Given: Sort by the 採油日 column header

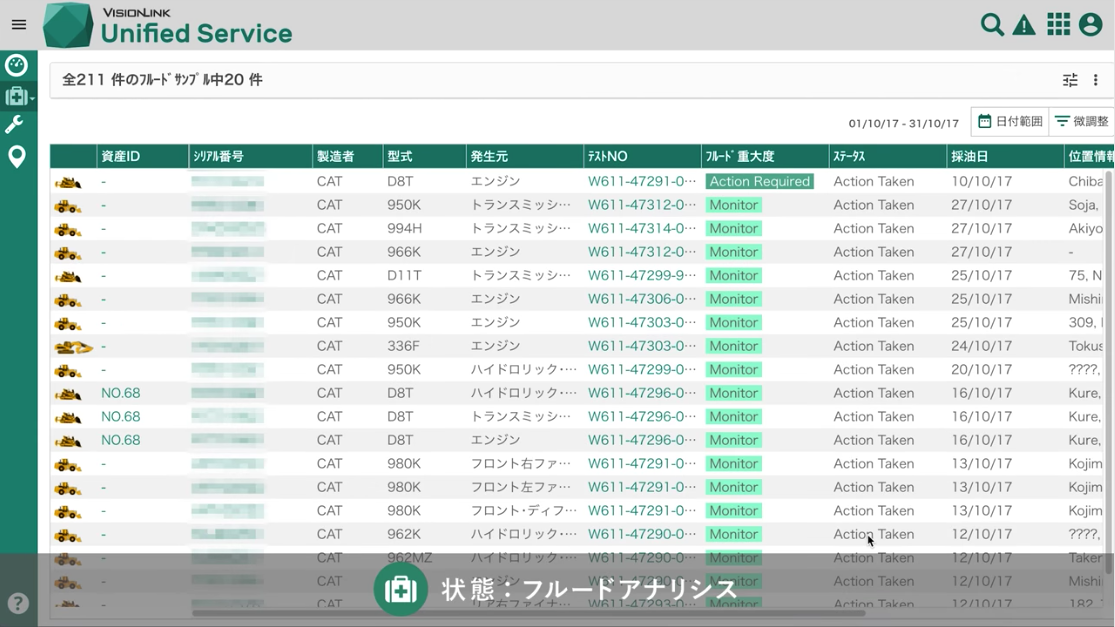Looking at the screenshot, I should coord(969,157).
